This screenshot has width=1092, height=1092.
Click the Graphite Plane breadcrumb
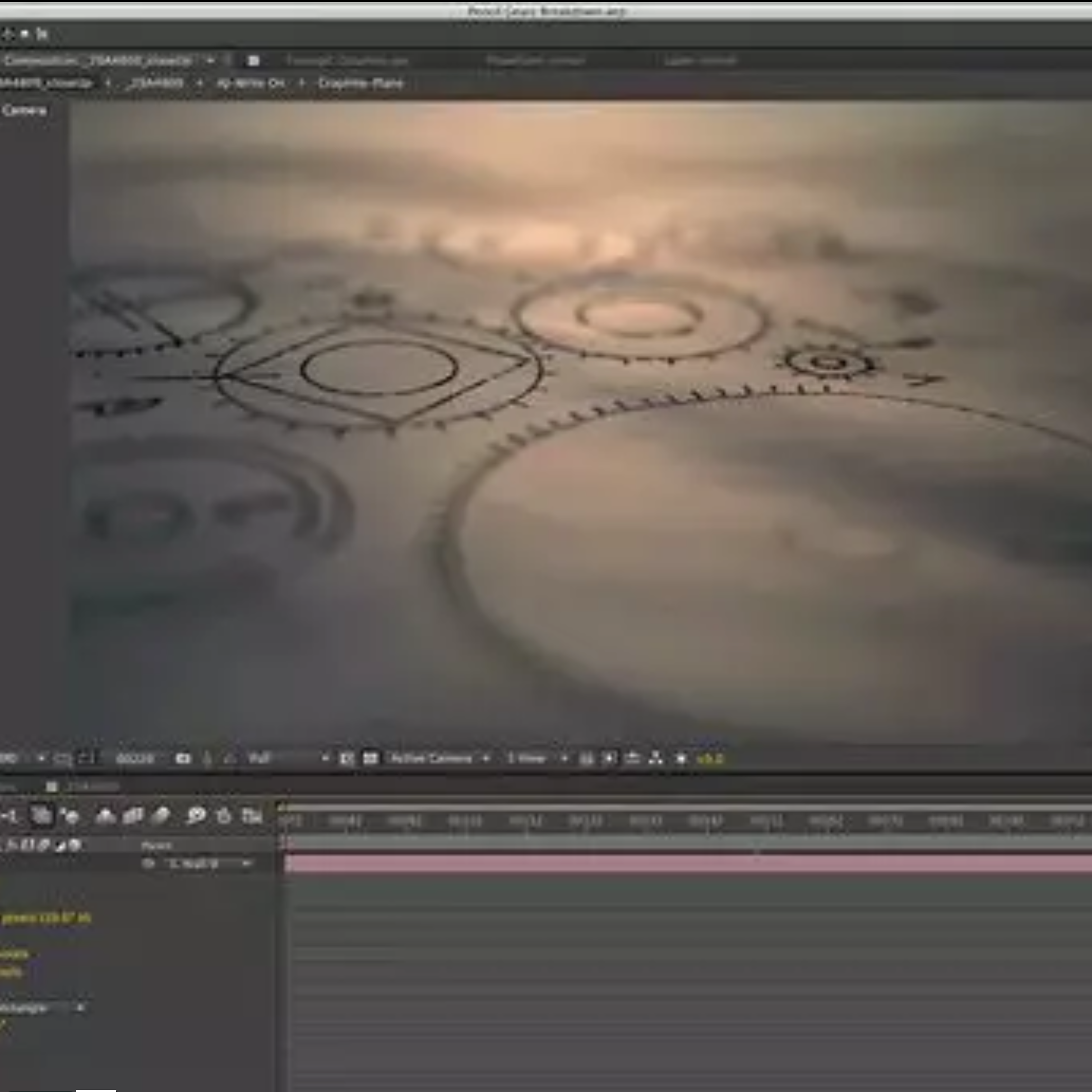[x=360, y=84]
